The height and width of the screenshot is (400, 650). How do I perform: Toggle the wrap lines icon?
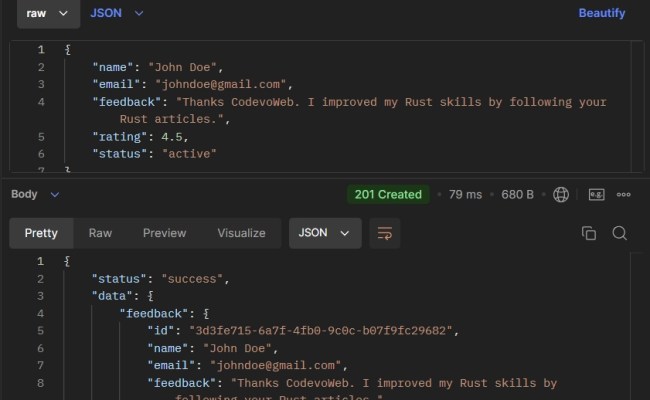[x=385, y=233]
